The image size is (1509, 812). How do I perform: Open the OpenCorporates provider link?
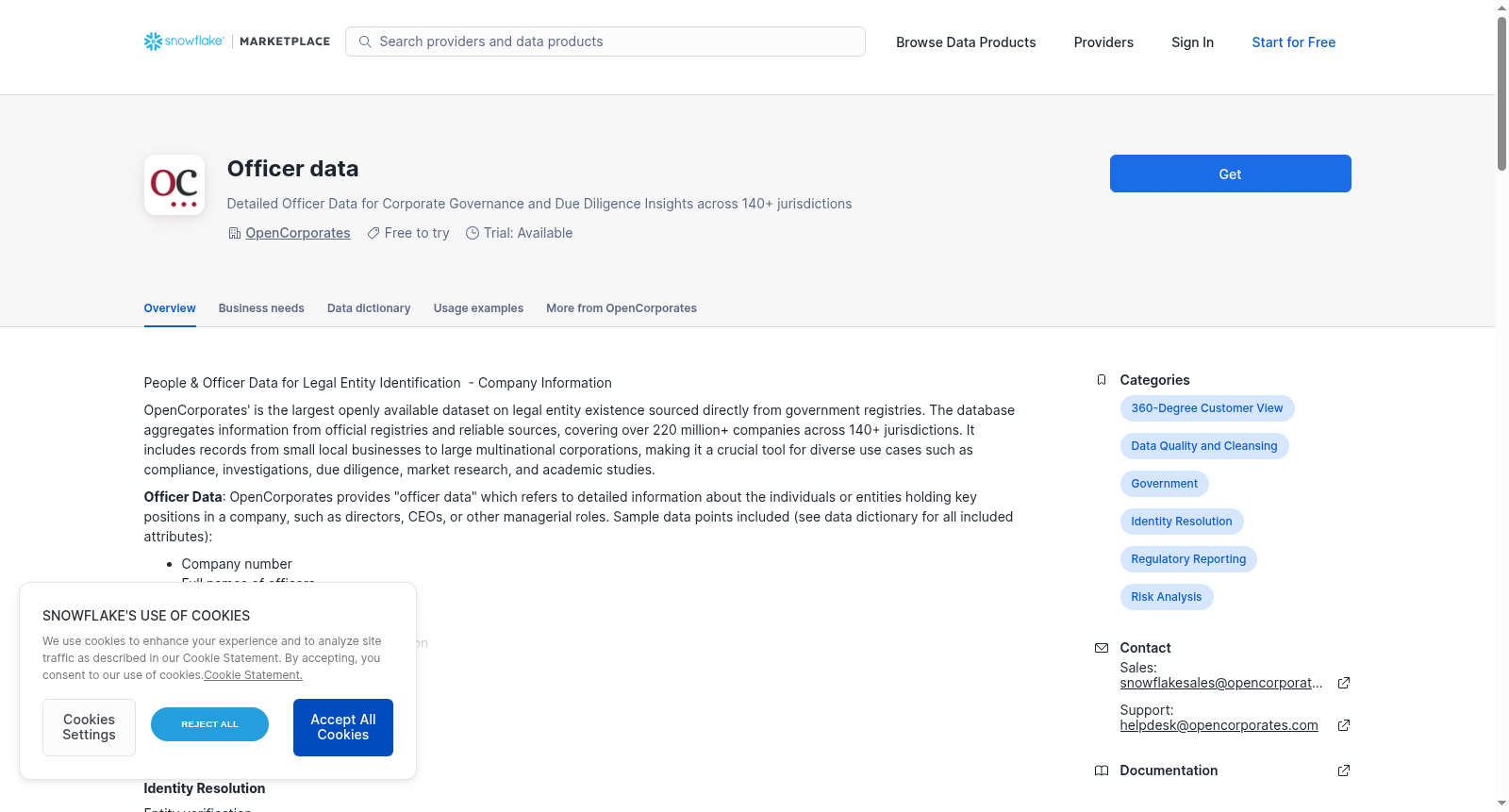coord(298,233)
